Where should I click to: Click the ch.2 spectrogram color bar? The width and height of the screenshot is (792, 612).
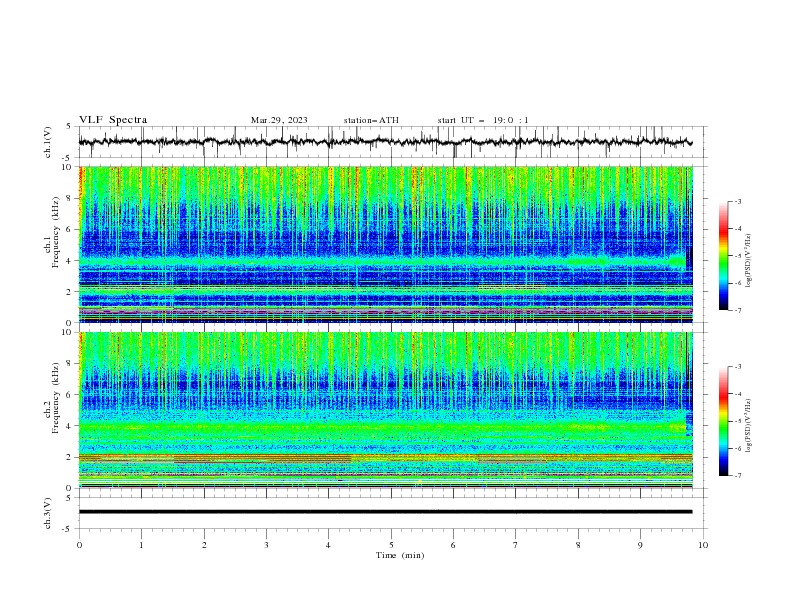coord(723,421)
